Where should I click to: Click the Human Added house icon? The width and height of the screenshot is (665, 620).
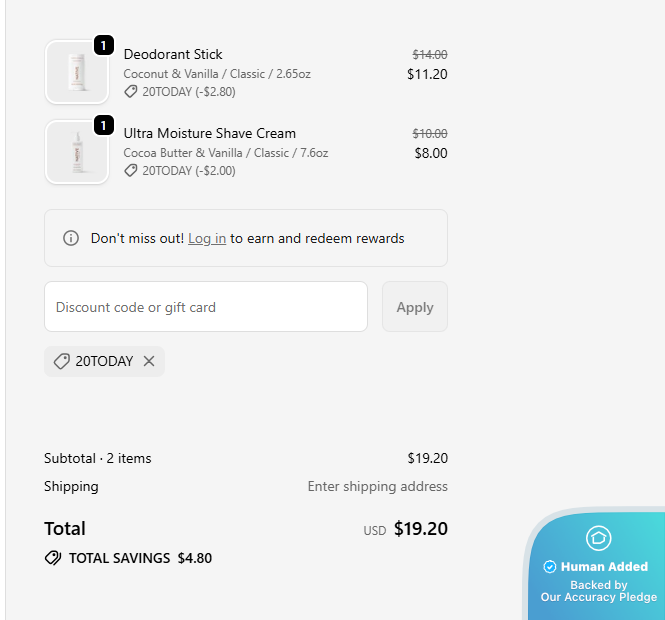(598, 538)
